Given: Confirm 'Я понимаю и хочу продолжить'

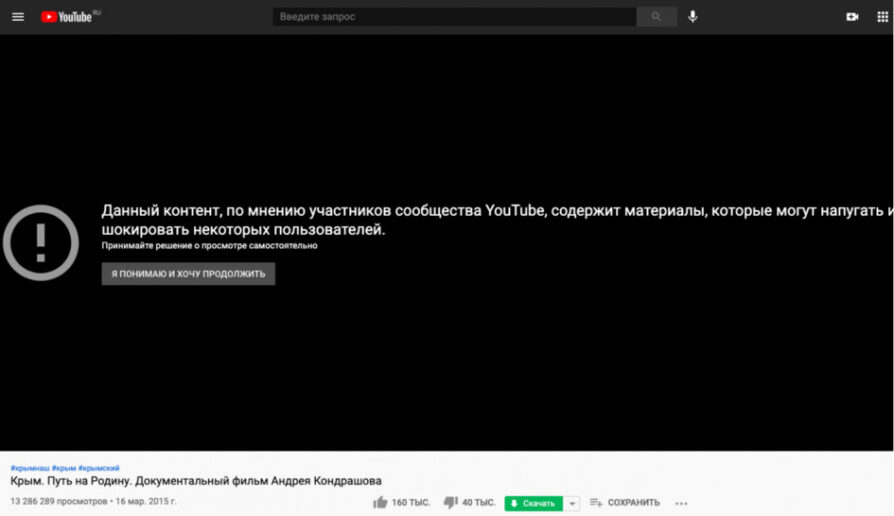Looking at the screenshot, I should click(188, 274).
